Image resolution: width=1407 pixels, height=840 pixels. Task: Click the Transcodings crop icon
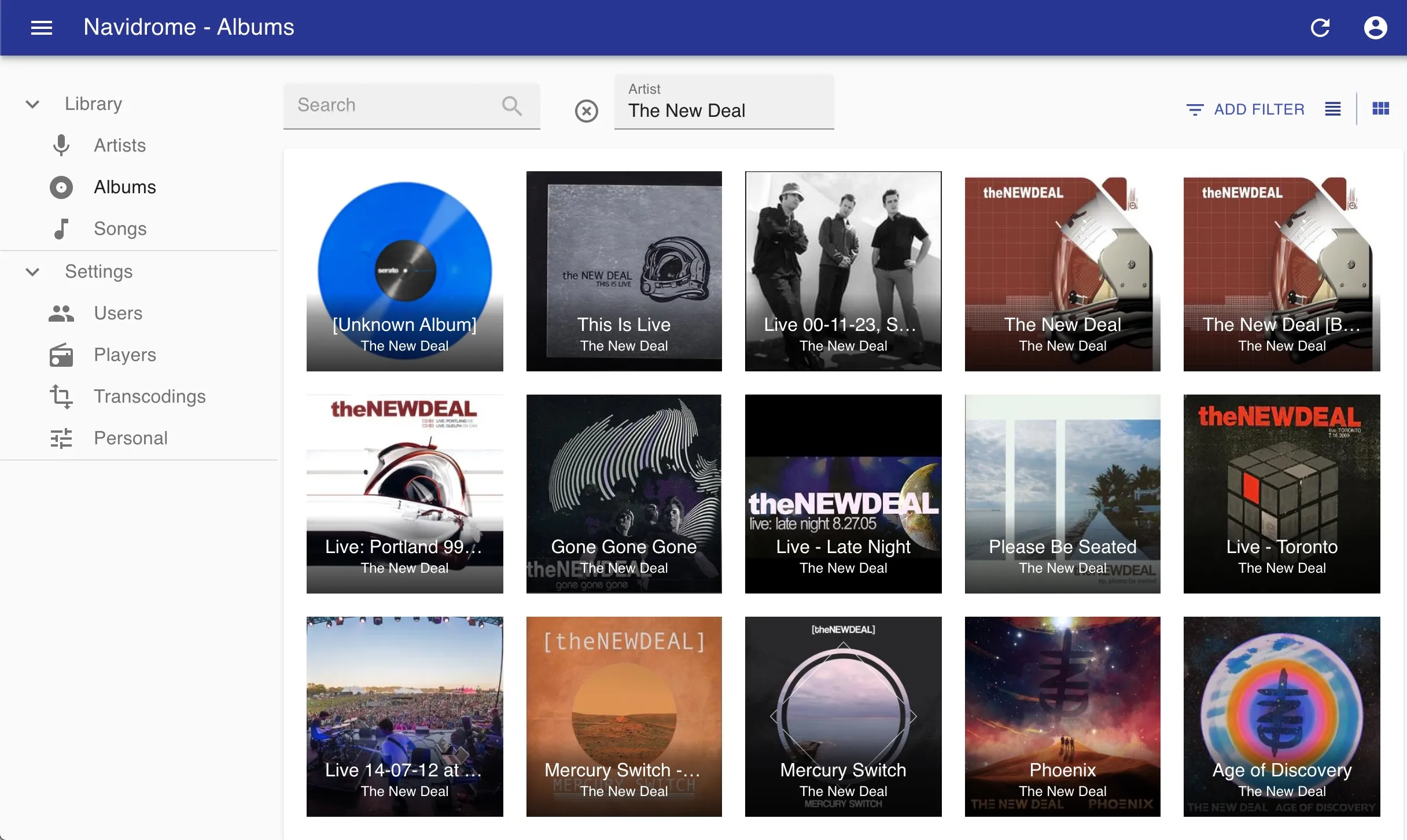pyautogui.click(x=61, y=396)
